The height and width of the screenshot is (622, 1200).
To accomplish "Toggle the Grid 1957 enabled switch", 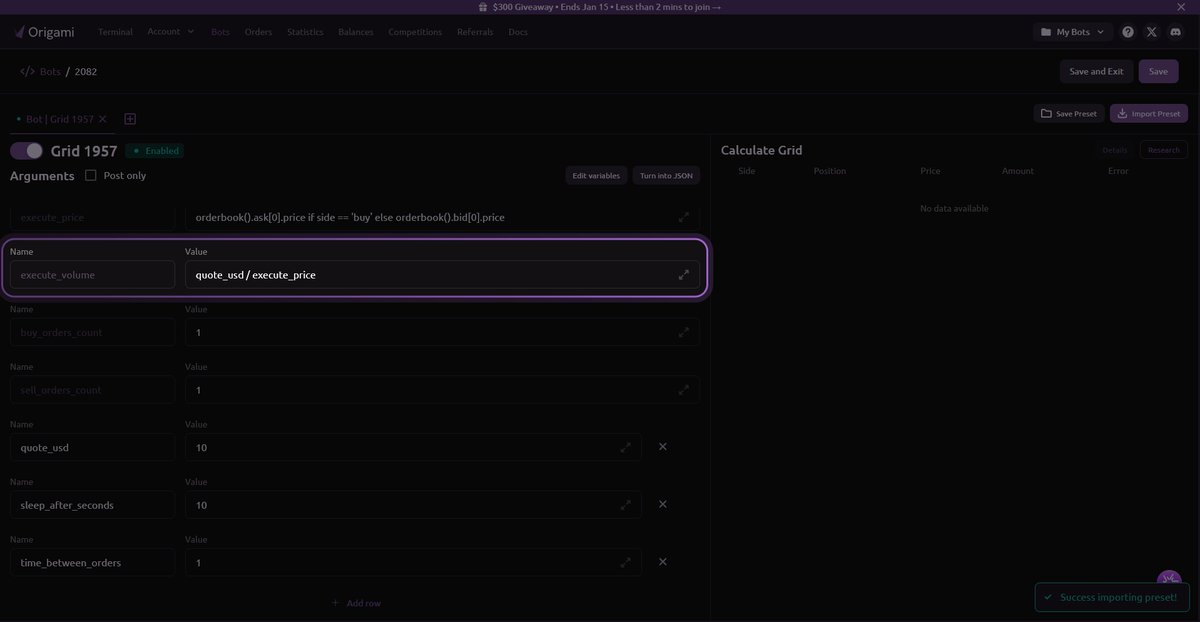I will pyautogui.click(x=27, y=151).
